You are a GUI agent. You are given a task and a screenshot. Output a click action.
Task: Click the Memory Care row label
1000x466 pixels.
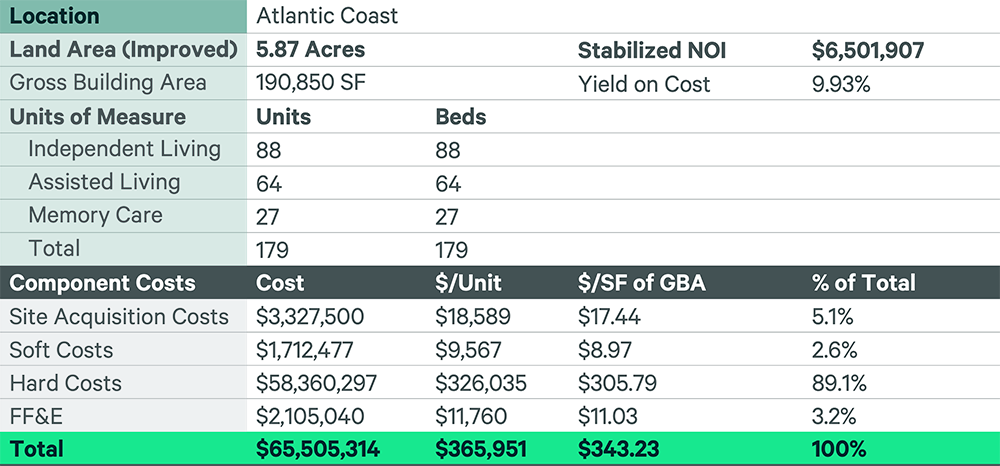pyautogui.click(x=95, y=215)
